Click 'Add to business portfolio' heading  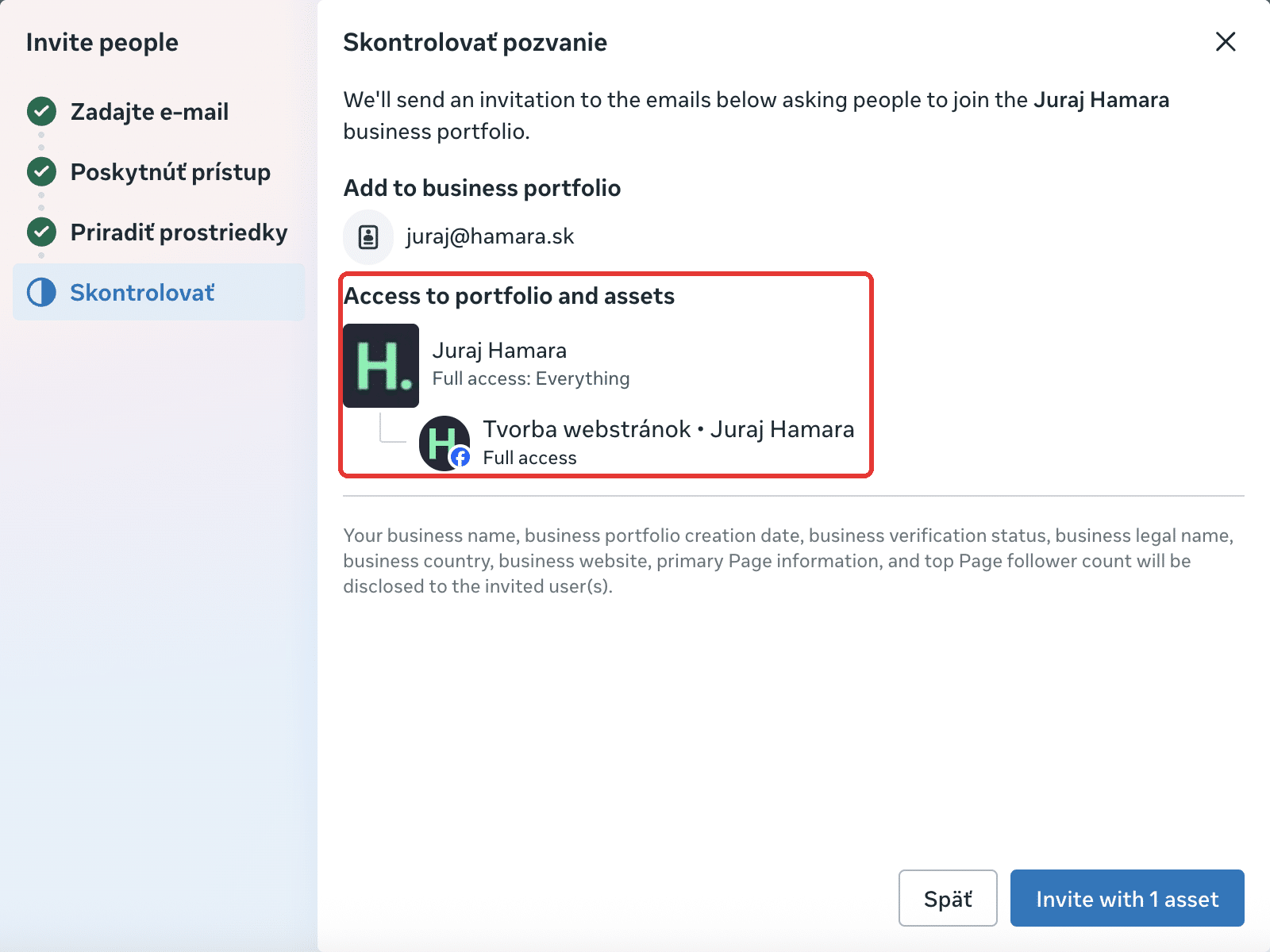tap(482, 188)
